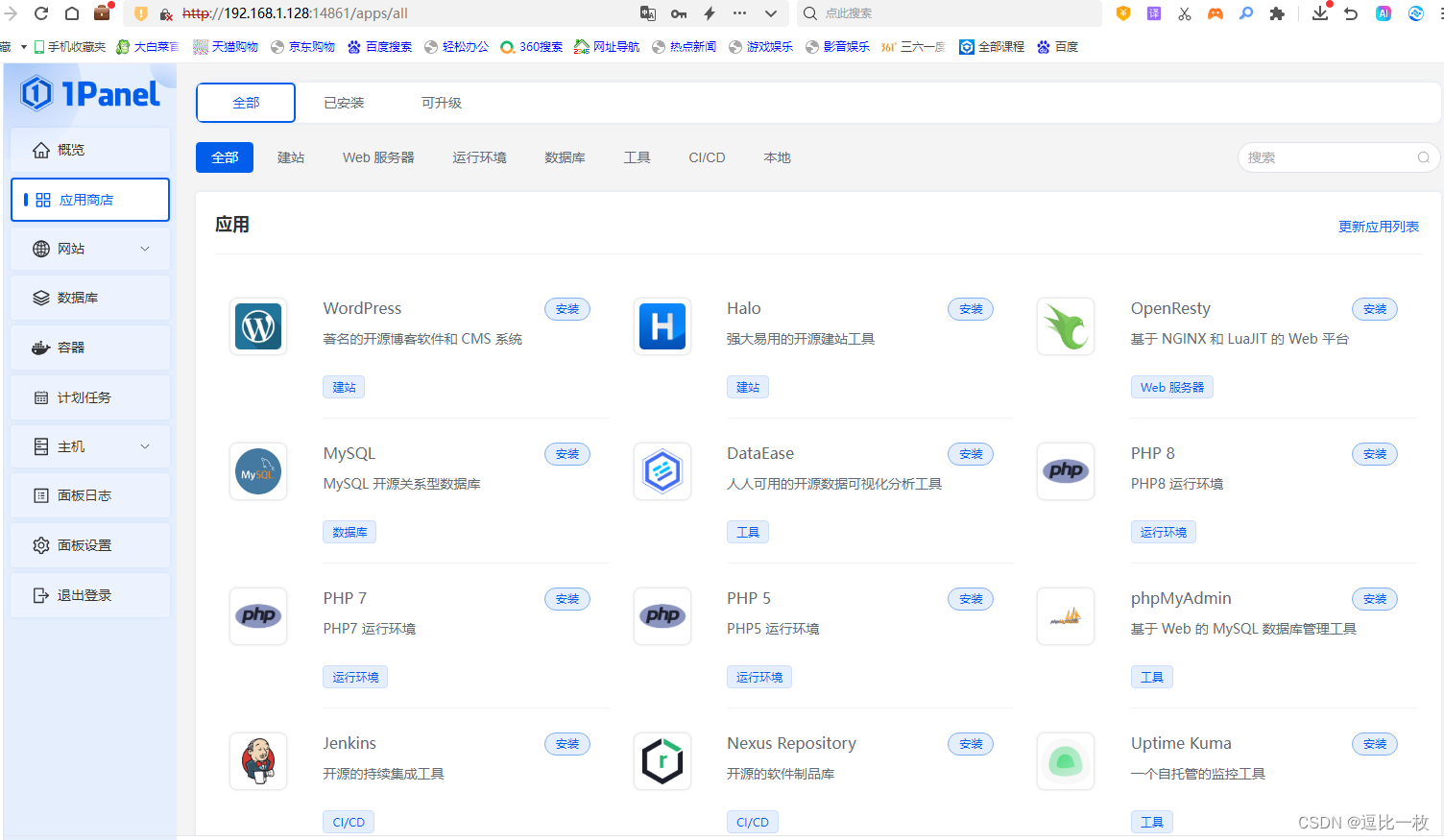The image size is (1444, 840).
Task: Click the browser address bar URL
Action: point(295,13)
